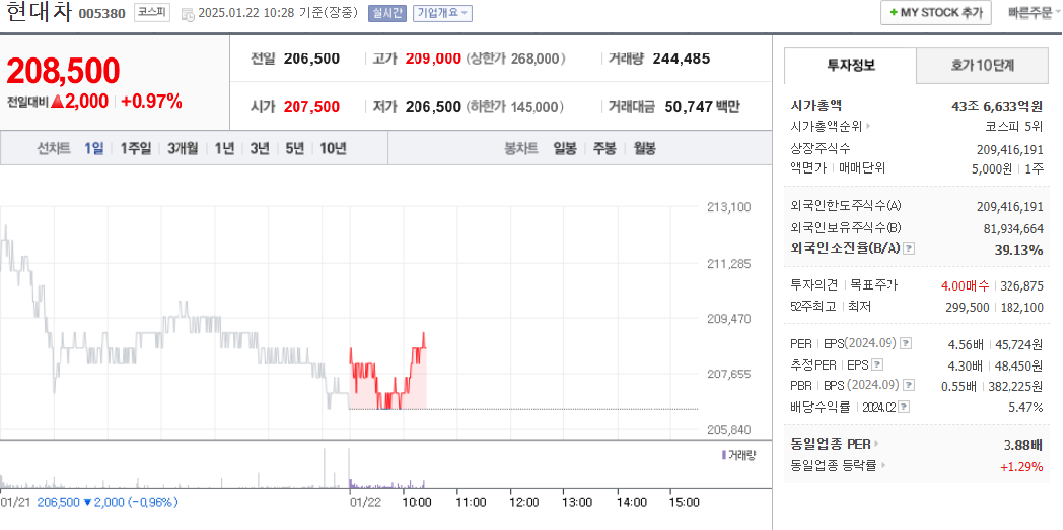Click the calendar icon beside date
The image size is (1063, 530).
coord(188,14)
